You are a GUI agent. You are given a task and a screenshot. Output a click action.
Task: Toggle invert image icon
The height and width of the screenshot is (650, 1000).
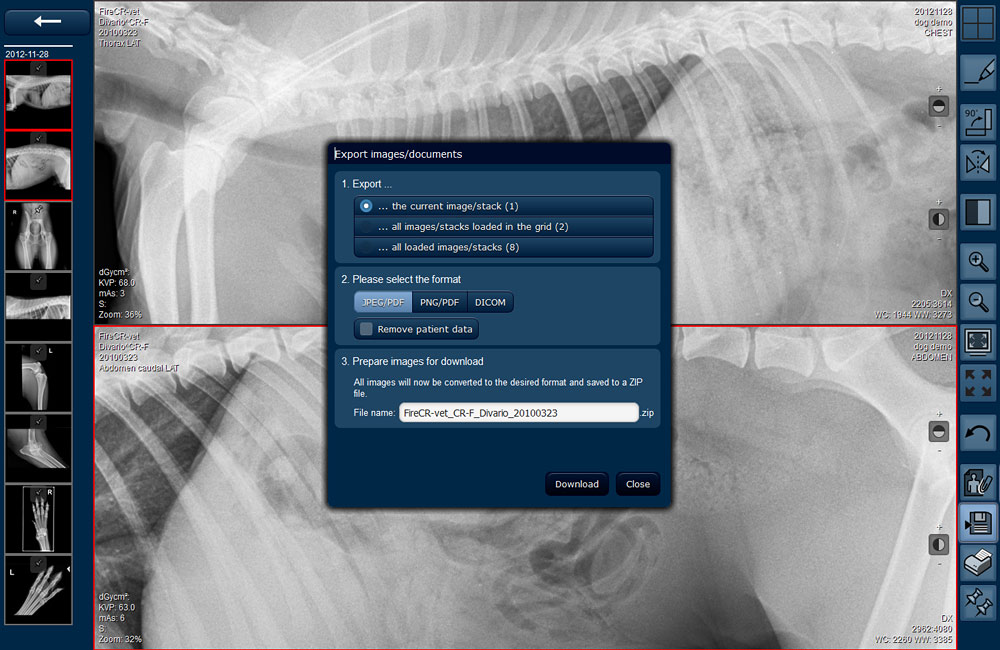tap(978, 212)
